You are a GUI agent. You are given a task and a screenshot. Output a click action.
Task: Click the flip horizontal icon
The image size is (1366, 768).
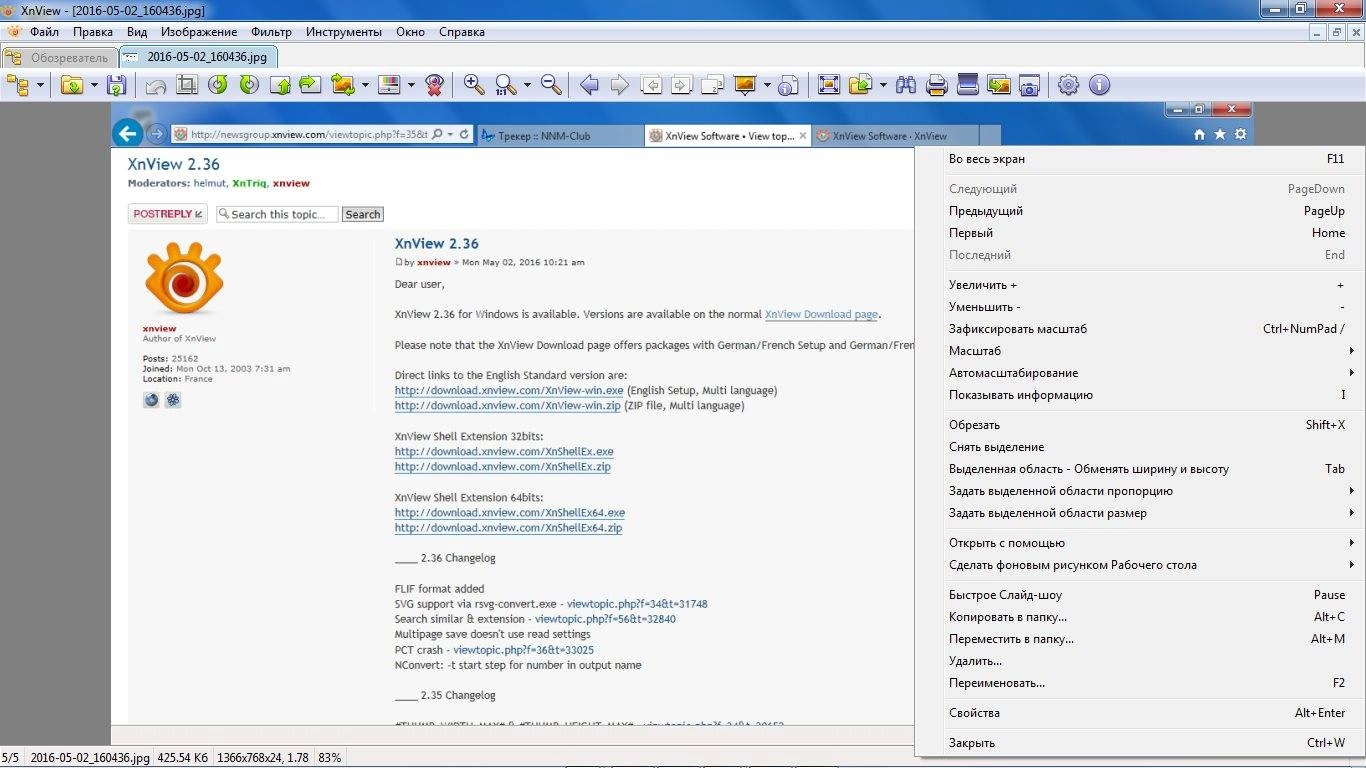(311, 86)
